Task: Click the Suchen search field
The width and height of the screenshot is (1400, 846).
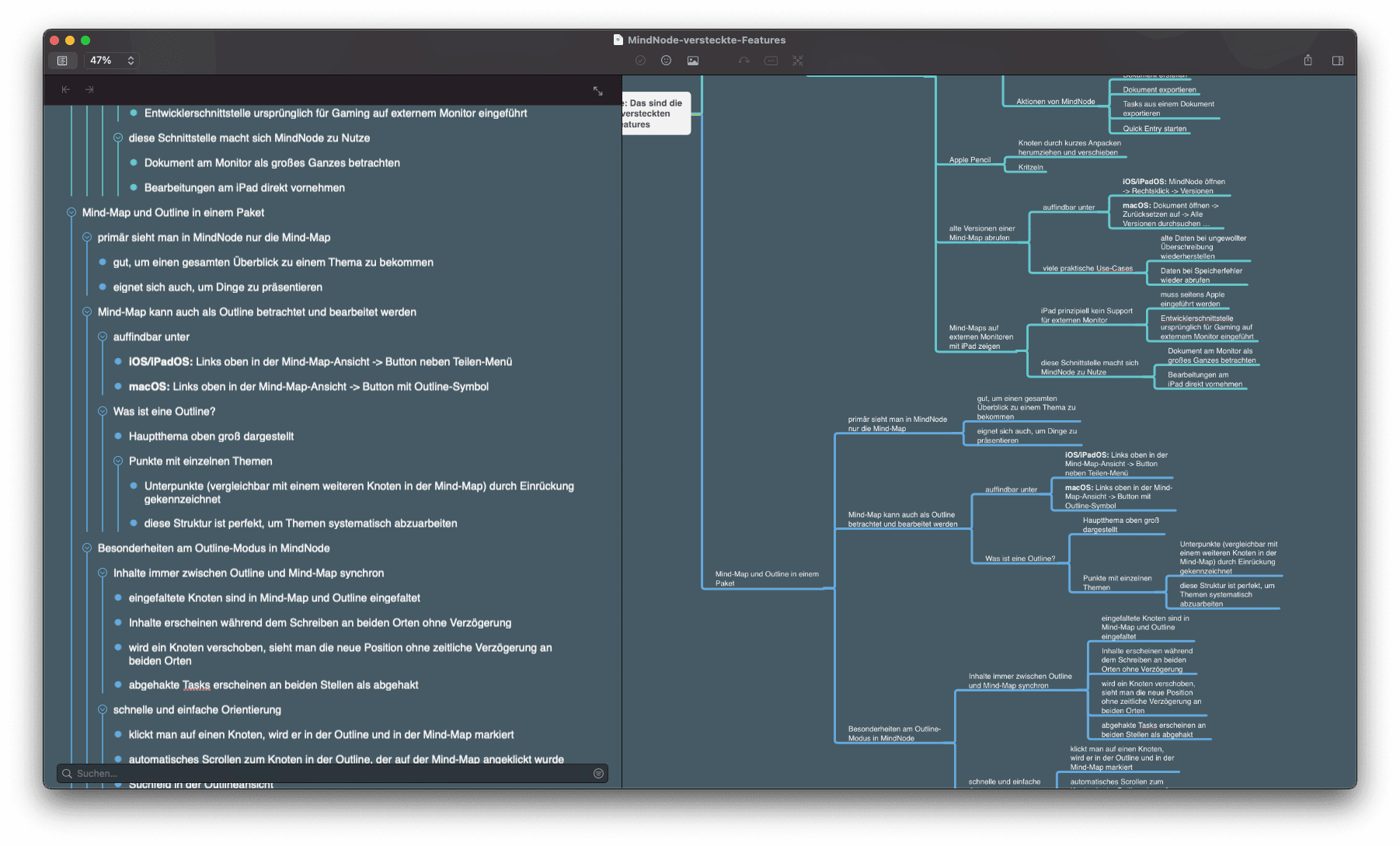Action: coord(332,773)
